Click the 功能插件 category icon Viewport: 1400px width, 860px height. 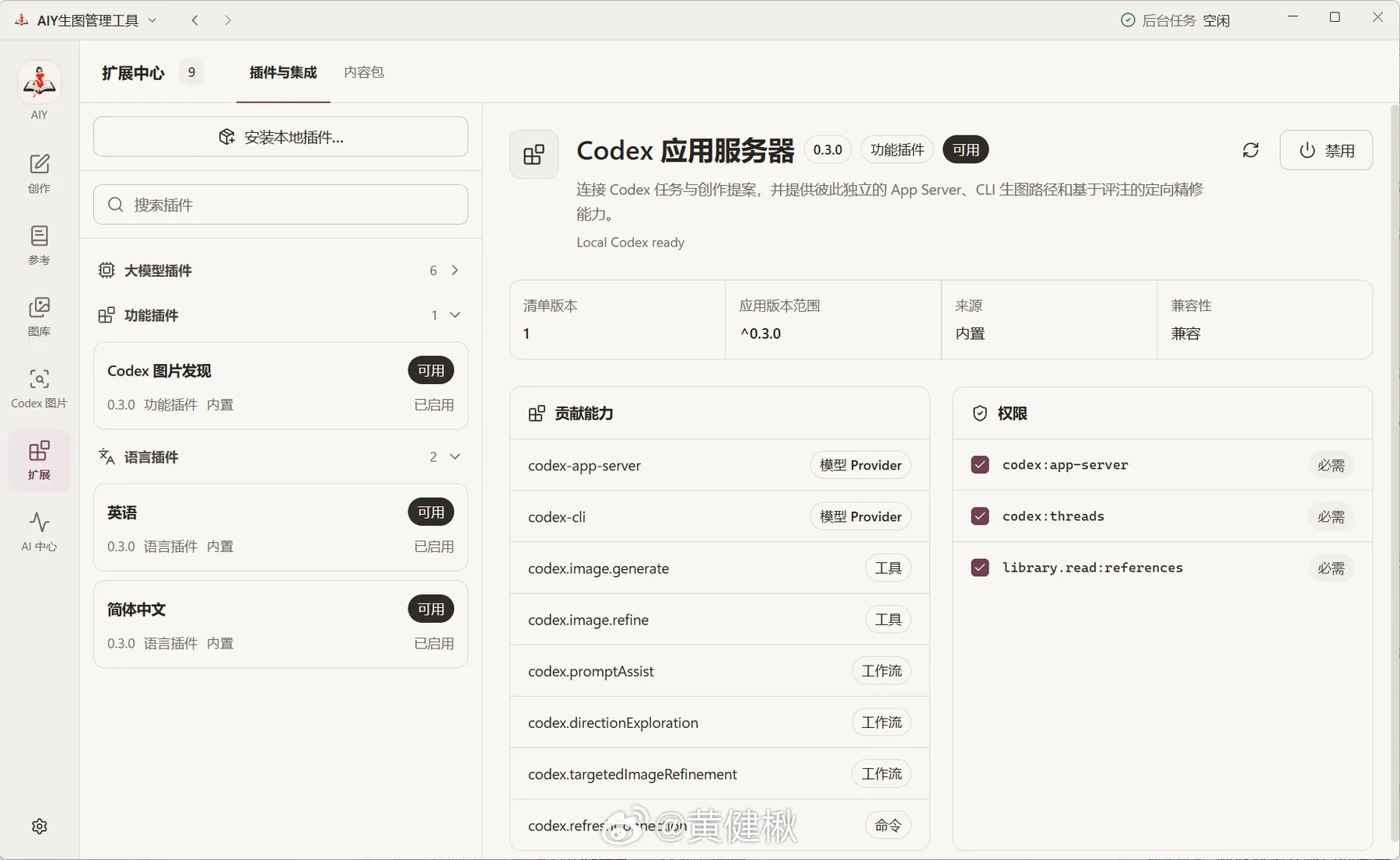click(107, 315)
